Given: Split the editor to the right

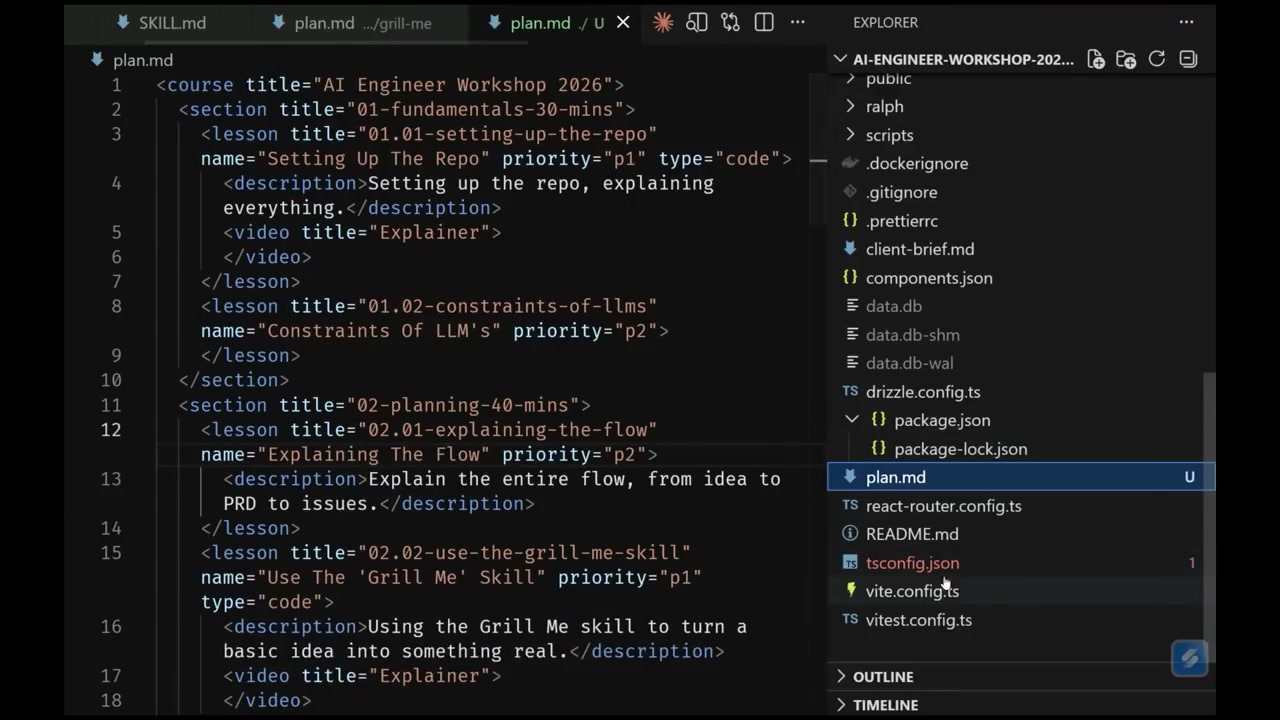Looking at the screenshot, I should click(764, 22).
